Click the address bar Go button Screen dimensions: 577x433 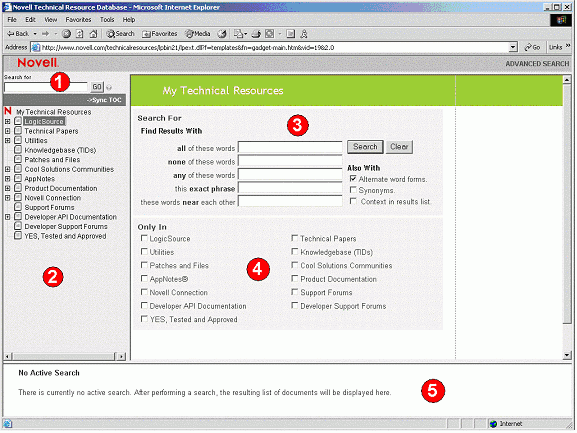point(532,47)
